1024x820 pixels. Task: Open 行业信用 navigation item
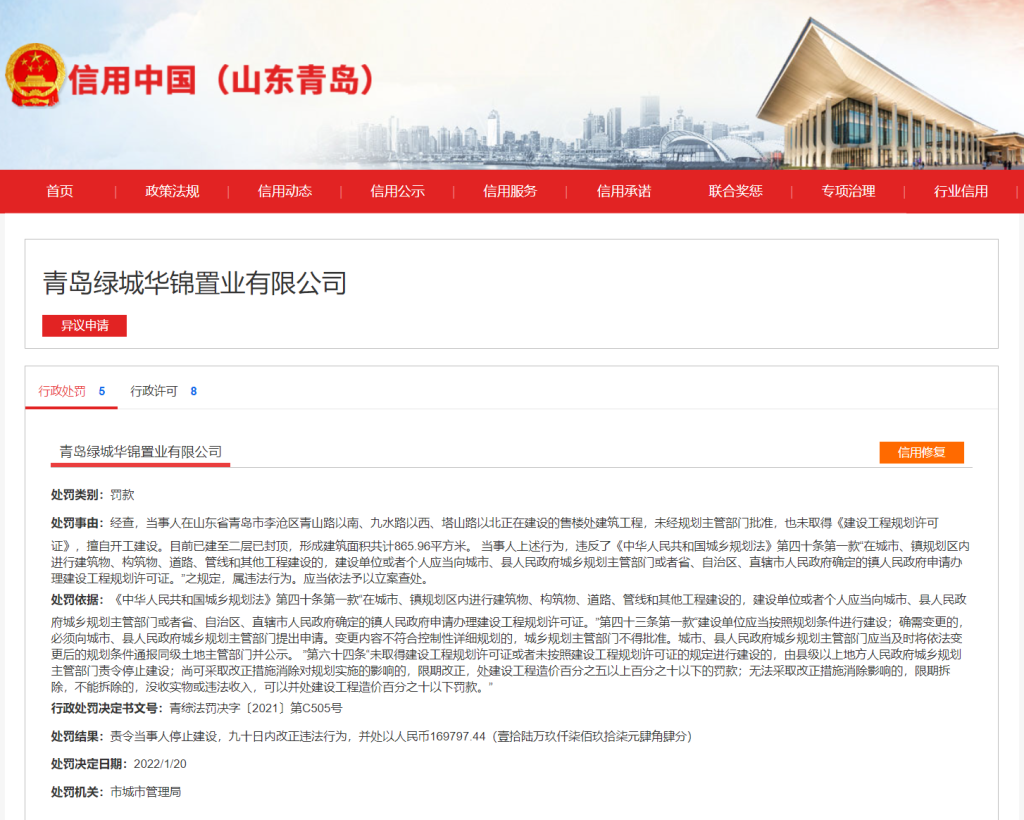(961, 191)
